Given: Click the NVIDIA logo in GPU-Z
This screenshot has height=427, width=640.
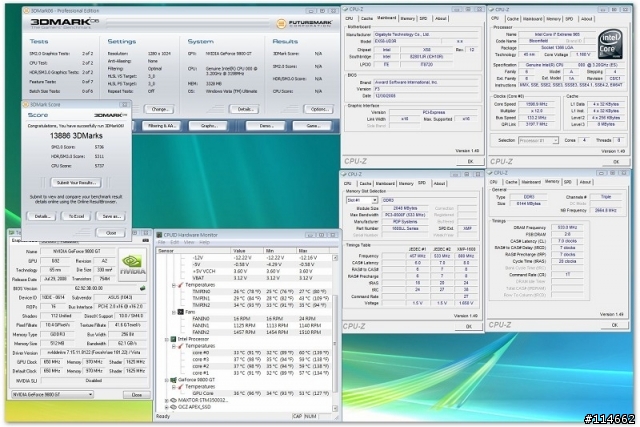Looking at the screenshot, I should [x=133, y=265].
